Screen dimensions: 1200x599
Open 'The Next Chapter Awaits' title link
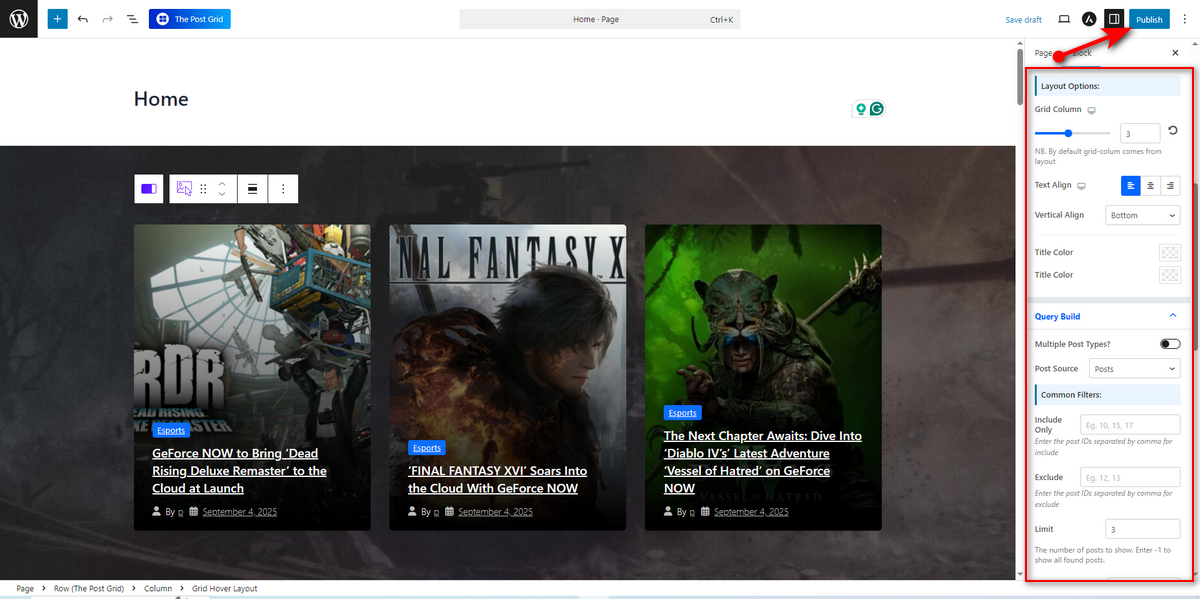coord(763,462)
